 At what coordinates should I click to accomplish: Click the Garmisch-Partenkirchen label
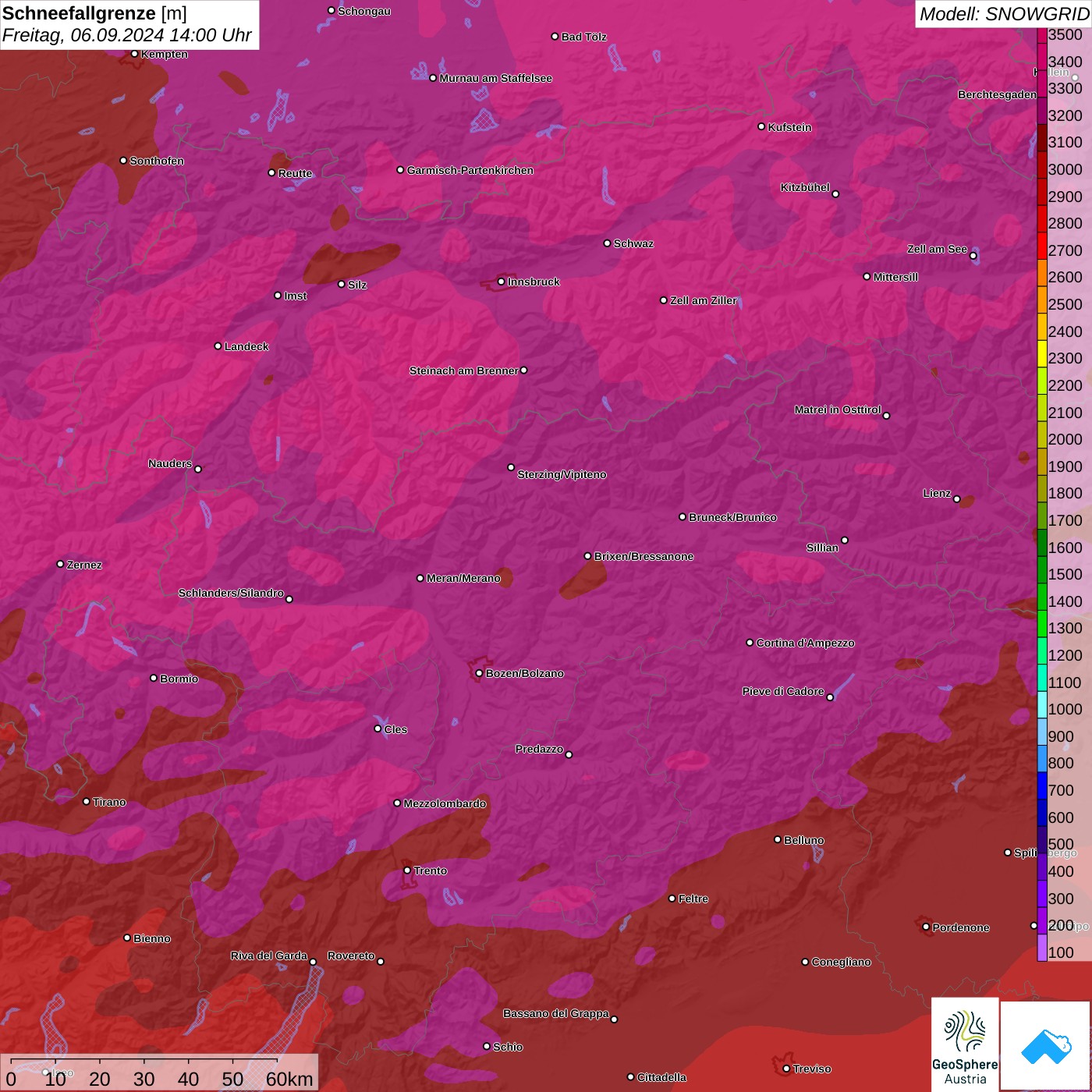tap(470, 170)
